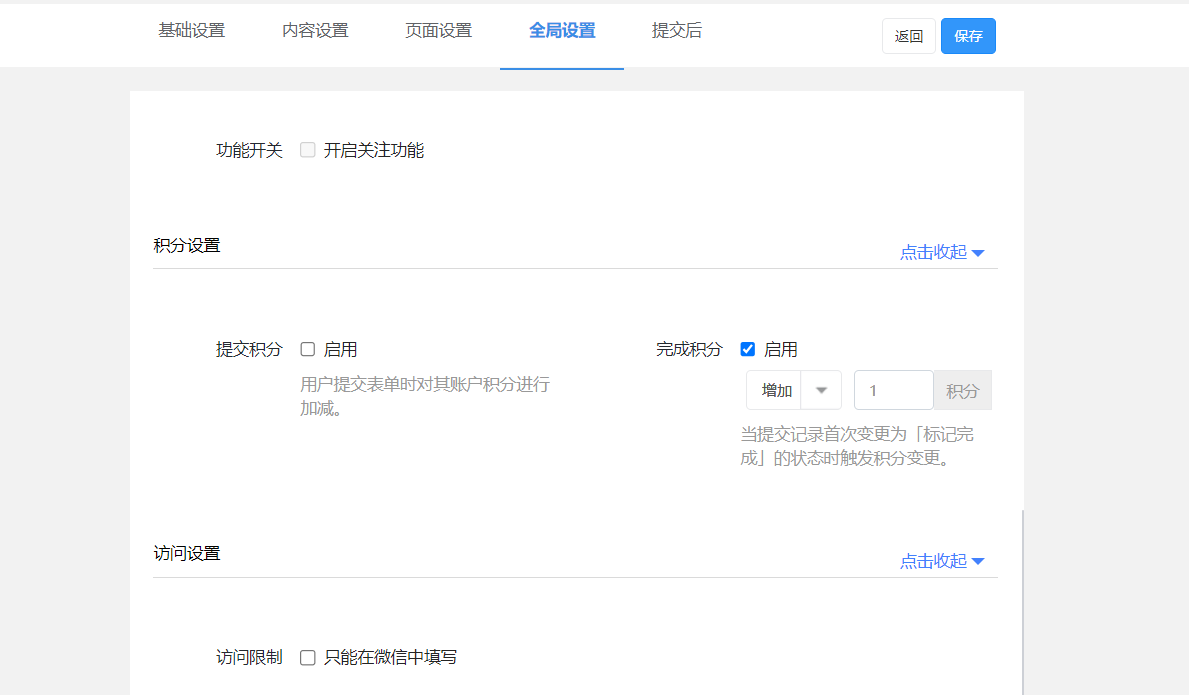Click the 完成积分 points number input field
Image resolution: width=1189 pixels, height=695 pixels.
[893, 390]
